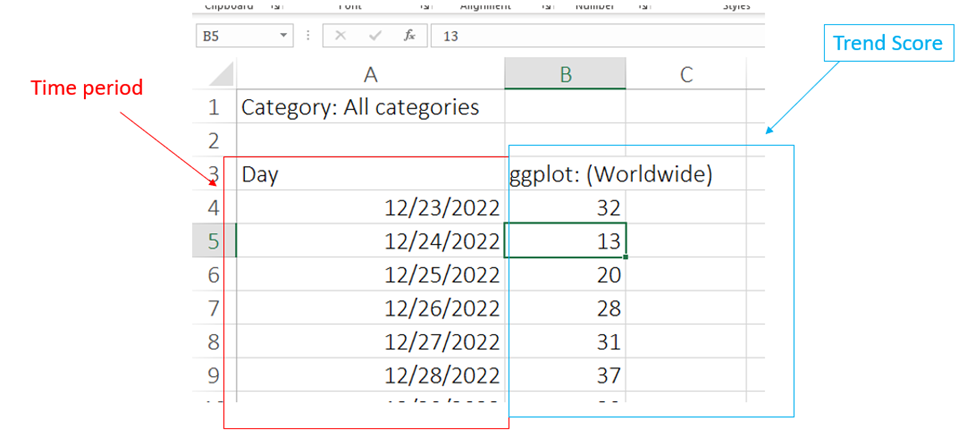The image size is (975, 438).
Task: Select row 2 header
Action: click(x=214, y=141)
